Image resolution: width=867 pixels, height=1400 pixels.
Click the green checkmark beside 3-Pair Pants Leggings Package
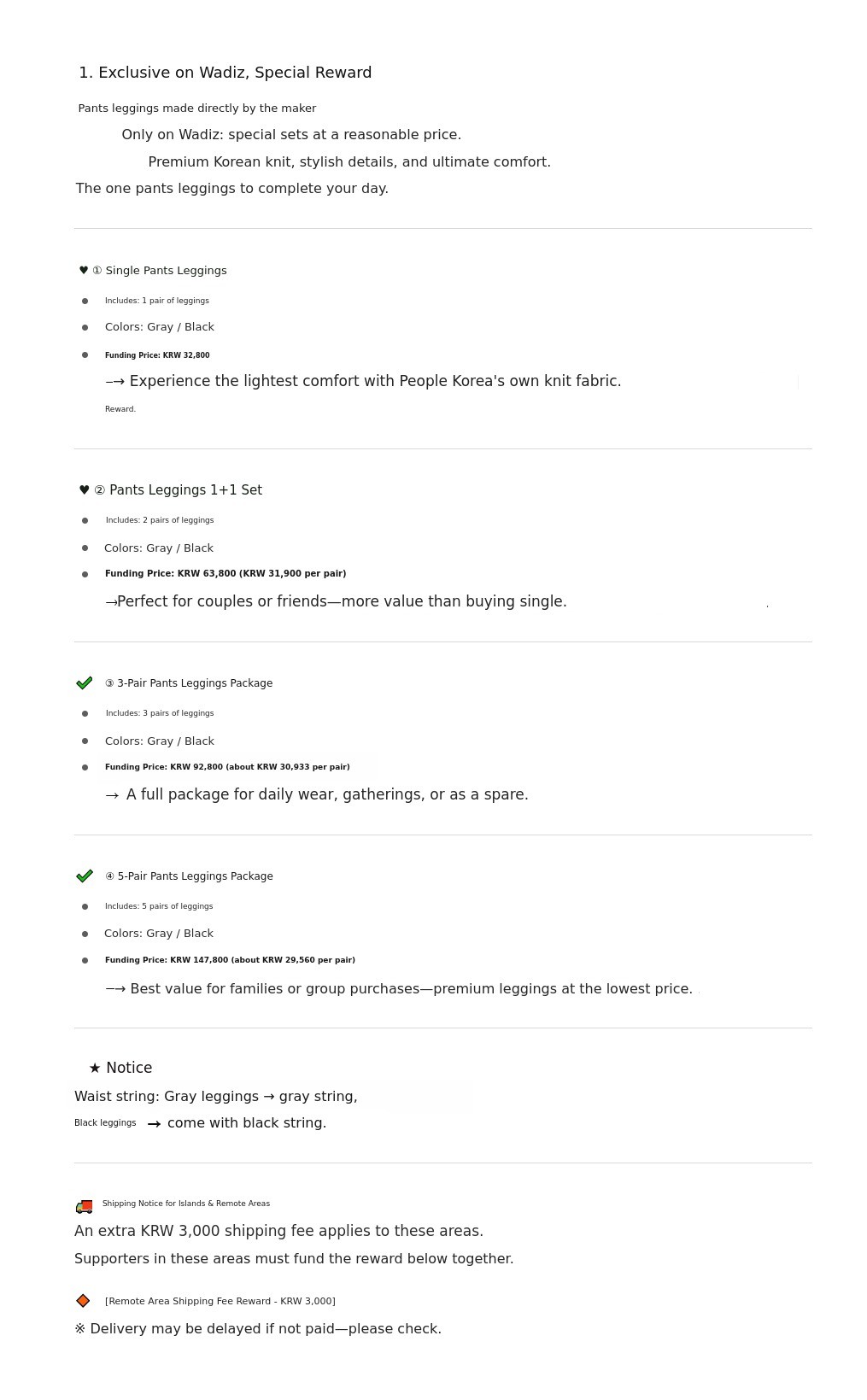pyautogui.click(x=84, y=683)
